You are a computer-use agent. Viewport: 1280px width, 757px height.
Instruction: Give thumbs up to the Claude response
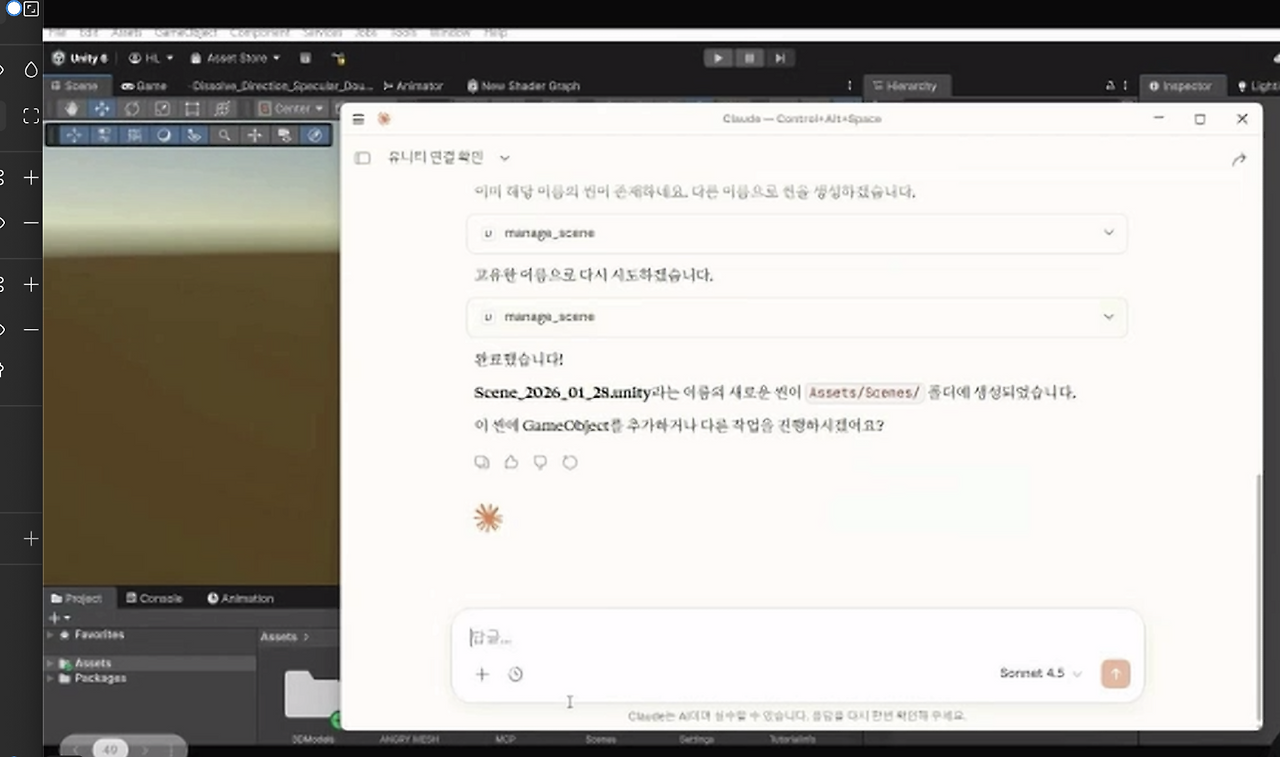click(511, 462)
